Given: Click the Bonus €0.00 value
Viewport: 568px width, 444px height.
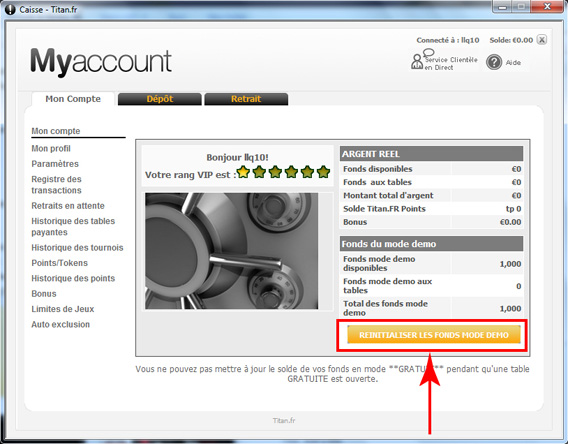Looking at the screenshot, I should click(510, 222).
